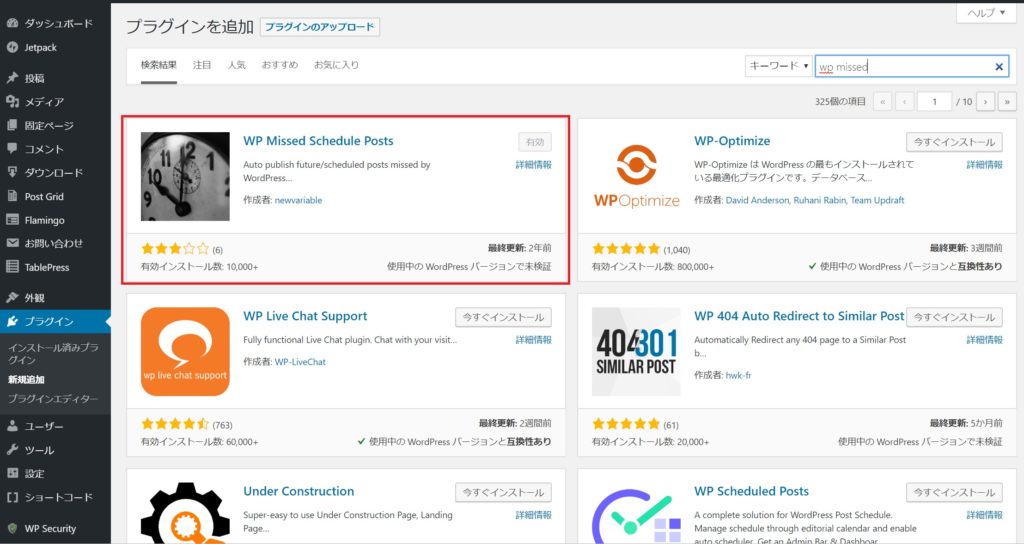1024x544 pixels.
Task: Click プラグインのアップロード button
Action: pos(319,27)
